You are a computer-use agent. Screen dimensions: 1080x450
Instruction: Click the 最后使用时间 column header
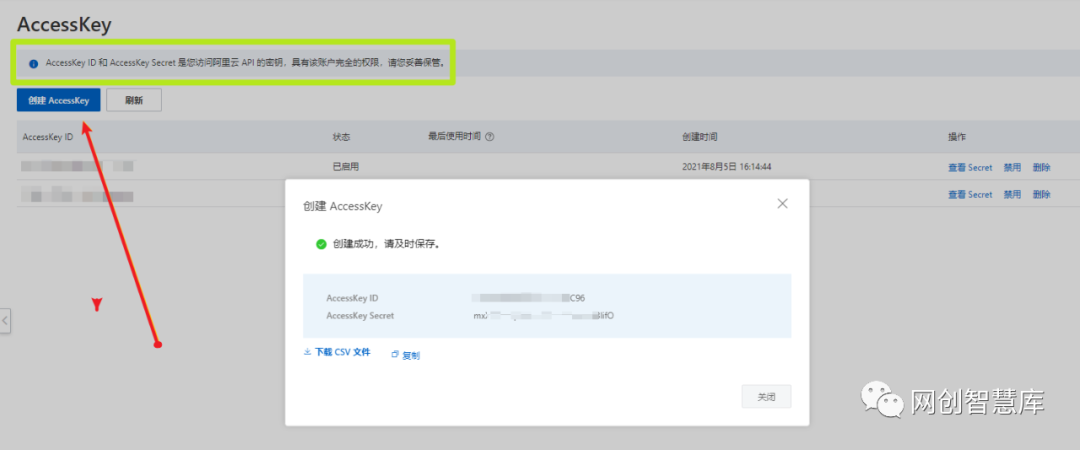click(455, 137)
